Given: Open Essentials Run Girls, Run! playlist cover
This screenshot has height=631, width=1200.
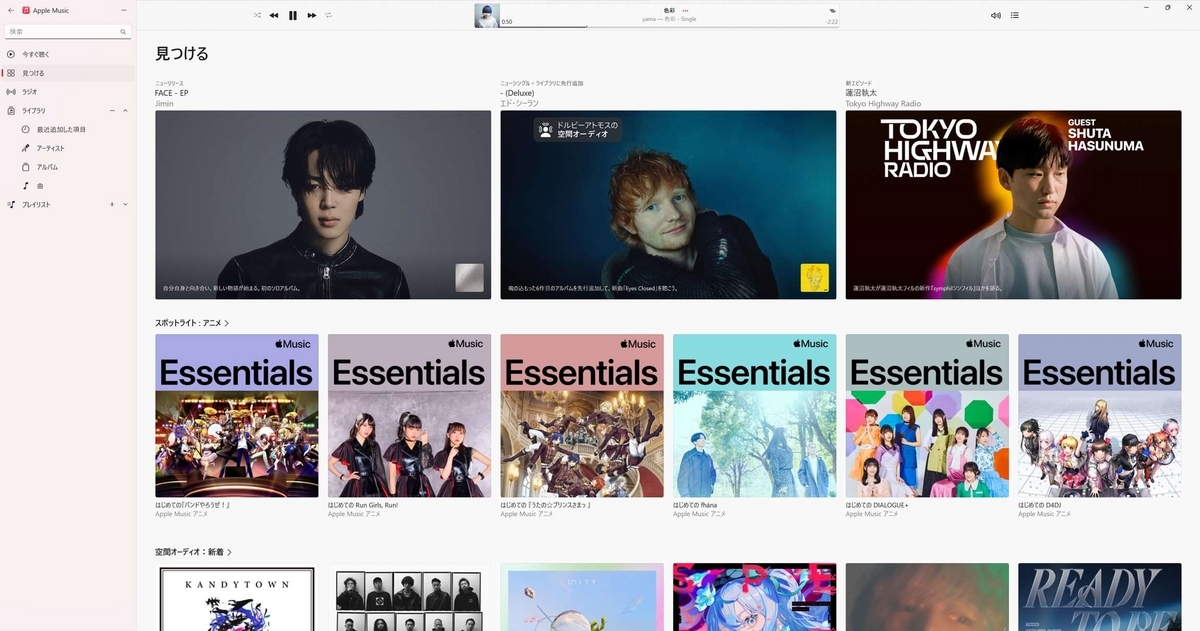Looking at the screenshot, I should pyautogui.click(x=409, y=415).
